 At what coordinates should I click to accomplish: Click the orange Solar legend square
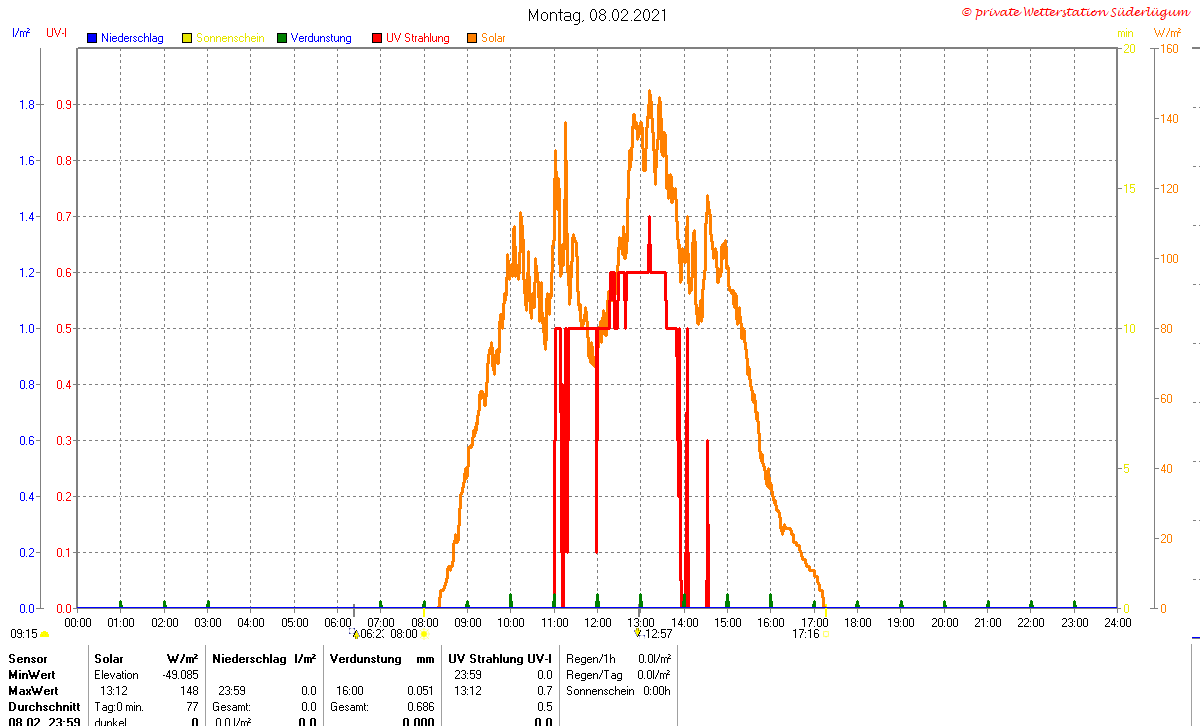472,38
